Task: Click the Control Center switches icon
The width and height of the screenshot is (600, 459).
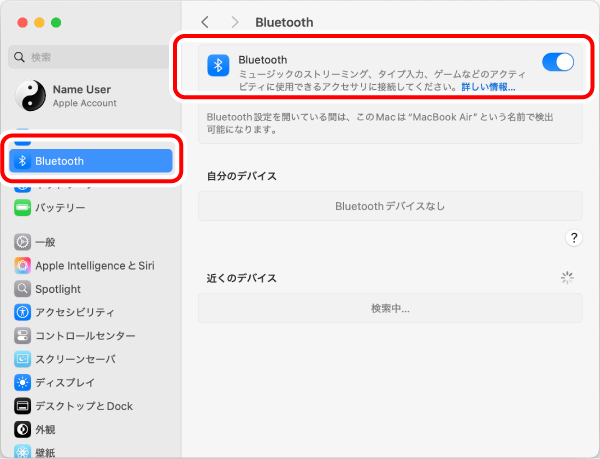Action: tap(23, 335)
